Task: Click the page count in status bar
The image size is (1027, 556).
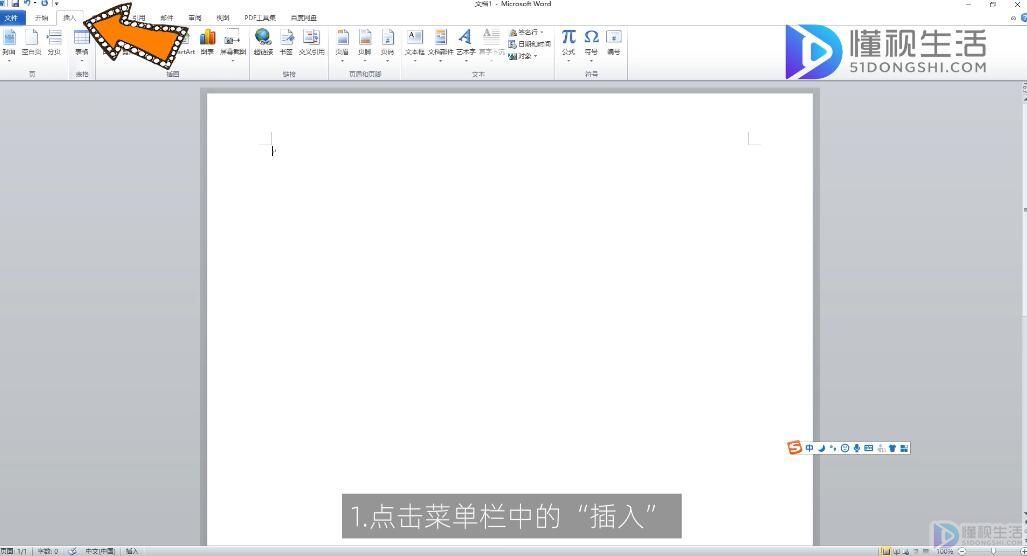Action: (14, 551)
